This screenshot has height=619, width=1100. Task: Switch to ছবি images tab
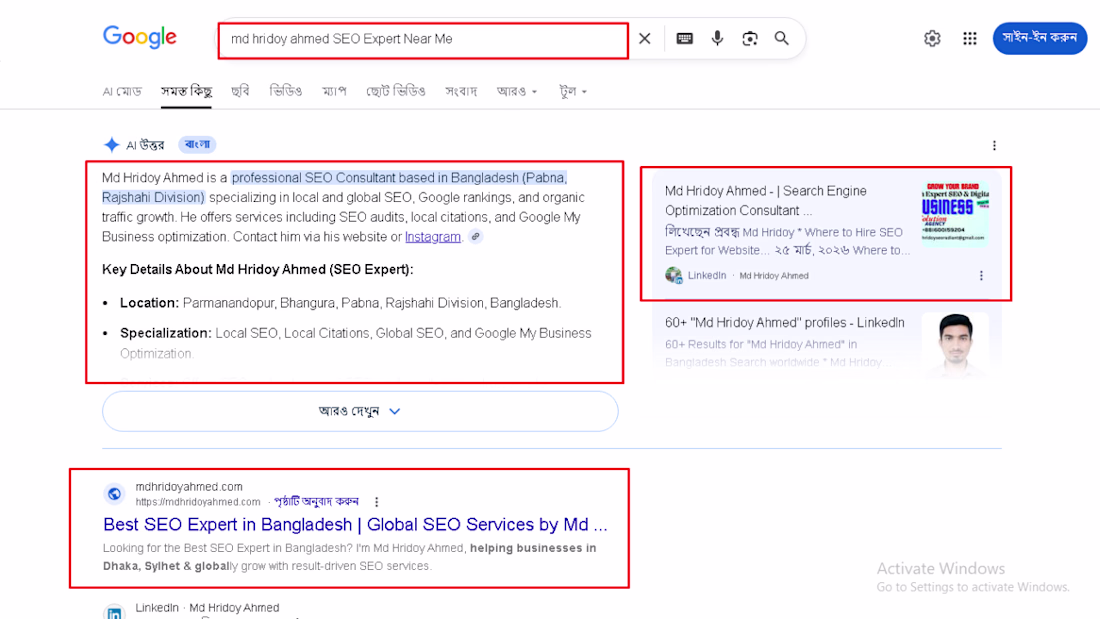(x=240, y=91)
